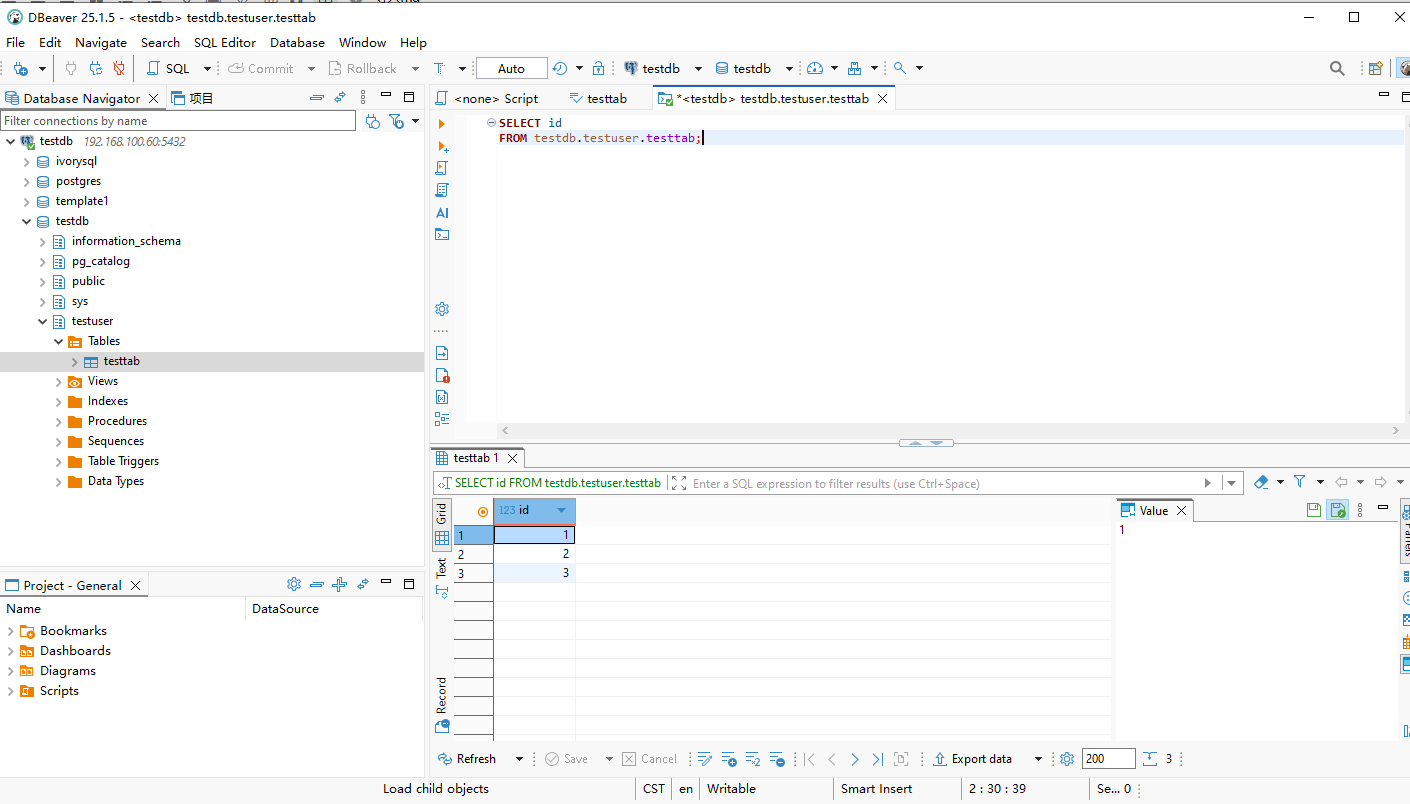Collapse the testuser schema node

[42, 321]
